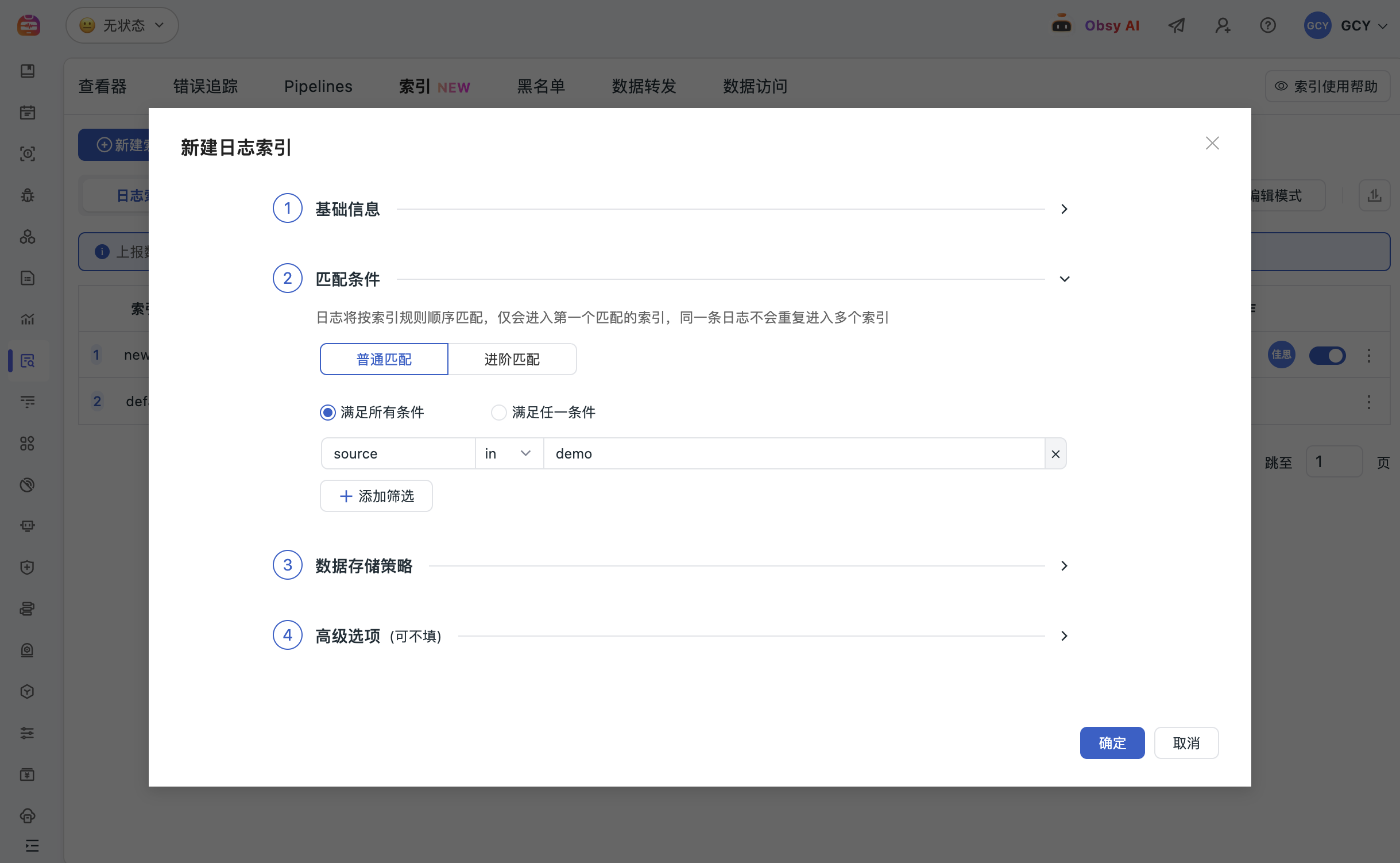Viewport: 1400px width, 863px height.
Task: Open the shield-plus sidebar icon
Action: (28, 568)
